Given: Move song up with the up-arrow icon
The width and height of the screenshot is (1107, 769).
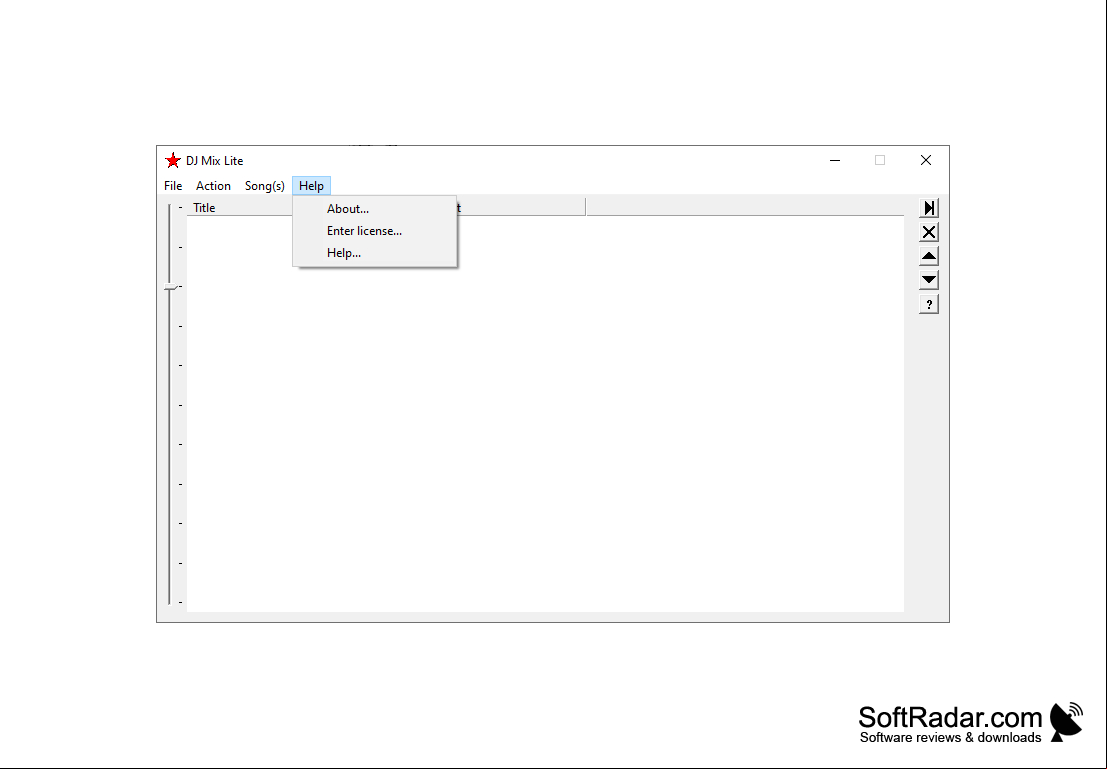Looking at the screenshot, I should click(x=928, y=256).
